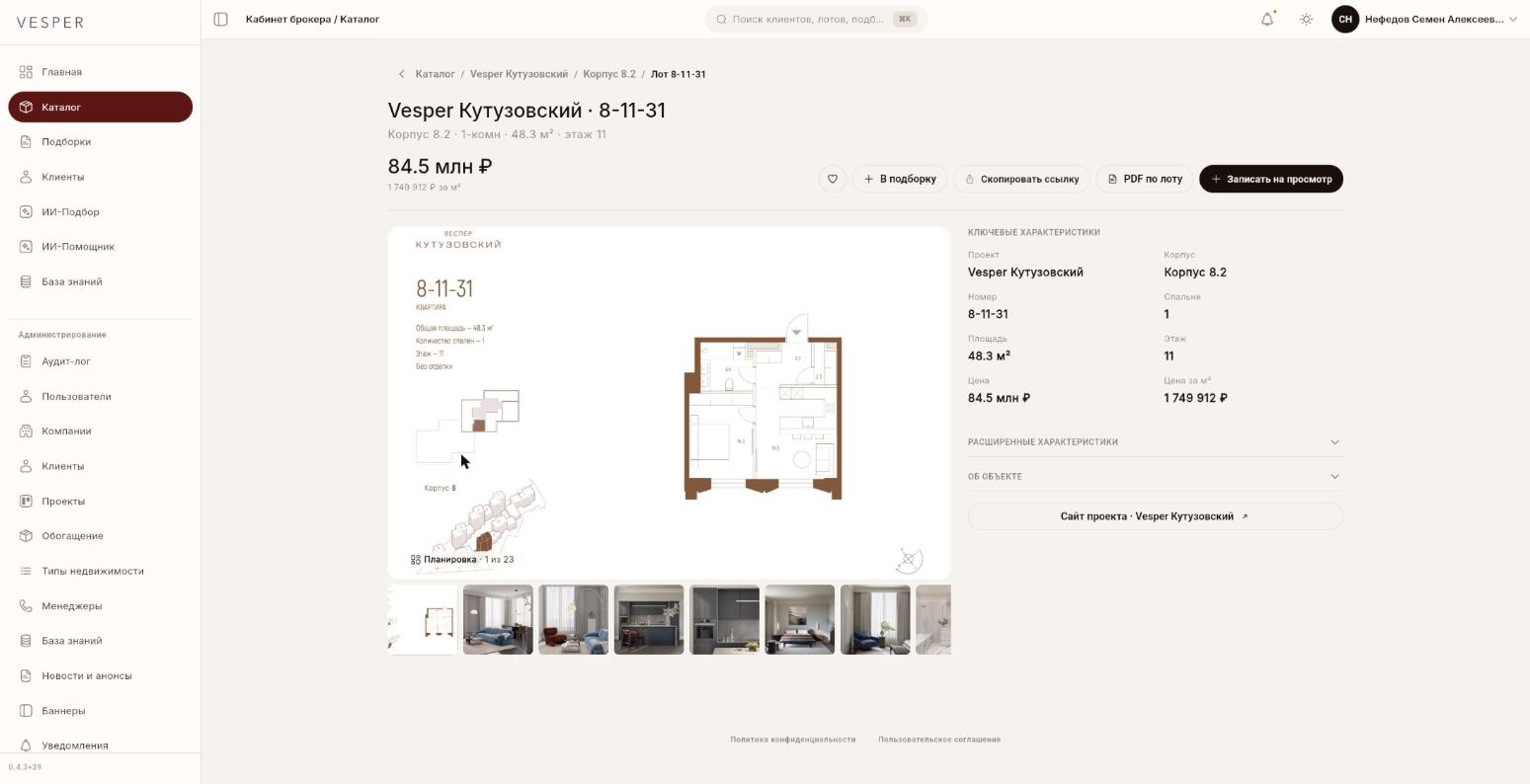Viewport: 1530px width, 784px height.
Task: Download PDF по лоту
Action: (1145, 179)
